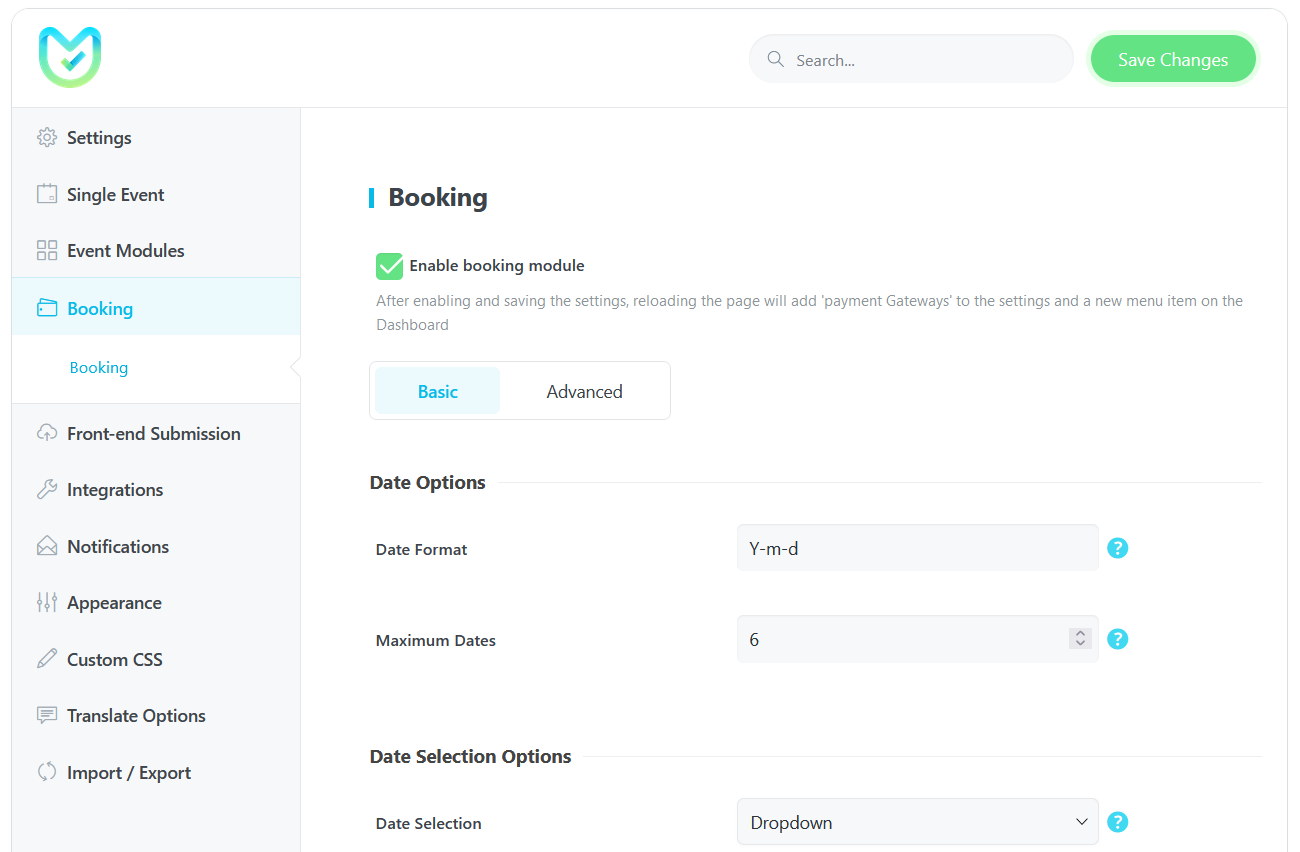Click the Front-end Submission cloud upload icon
1300x852 pixels.
tap(47, 433)
